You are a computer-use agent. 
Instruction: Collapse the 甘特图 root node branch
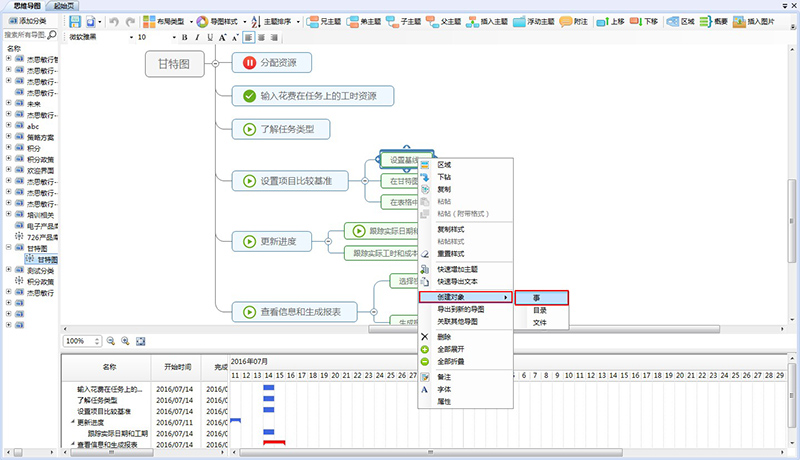pyautogui.click(x=215, y=63)
